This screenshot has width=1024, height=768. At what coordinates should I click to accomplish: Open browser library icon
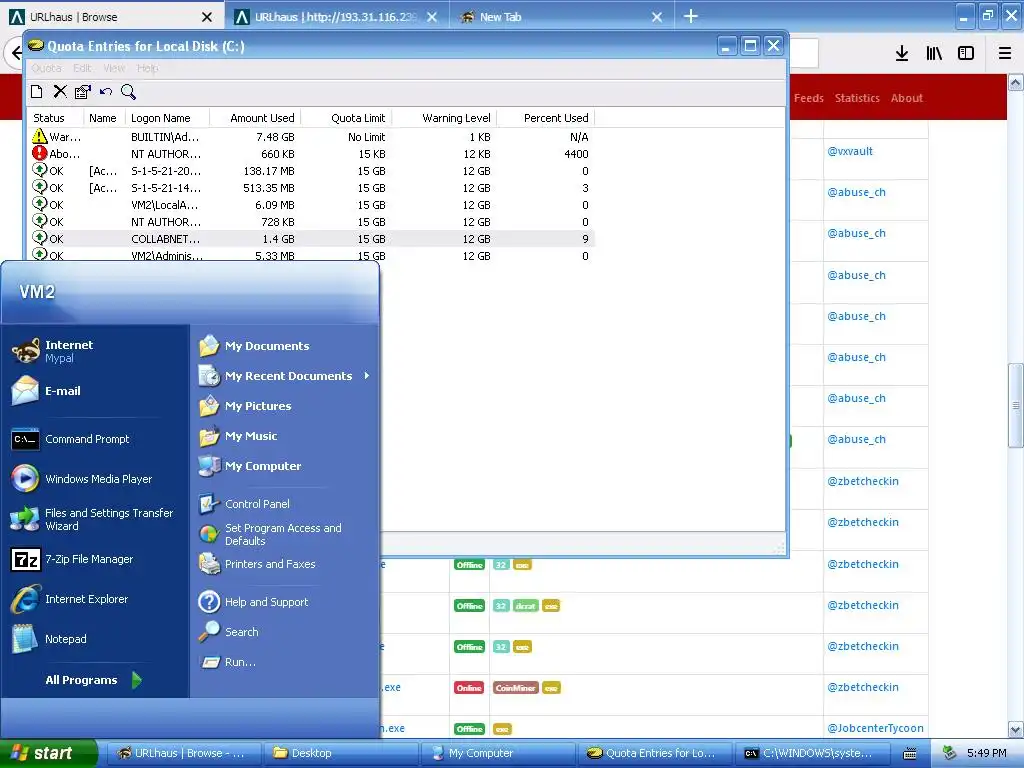click(934, 54)
